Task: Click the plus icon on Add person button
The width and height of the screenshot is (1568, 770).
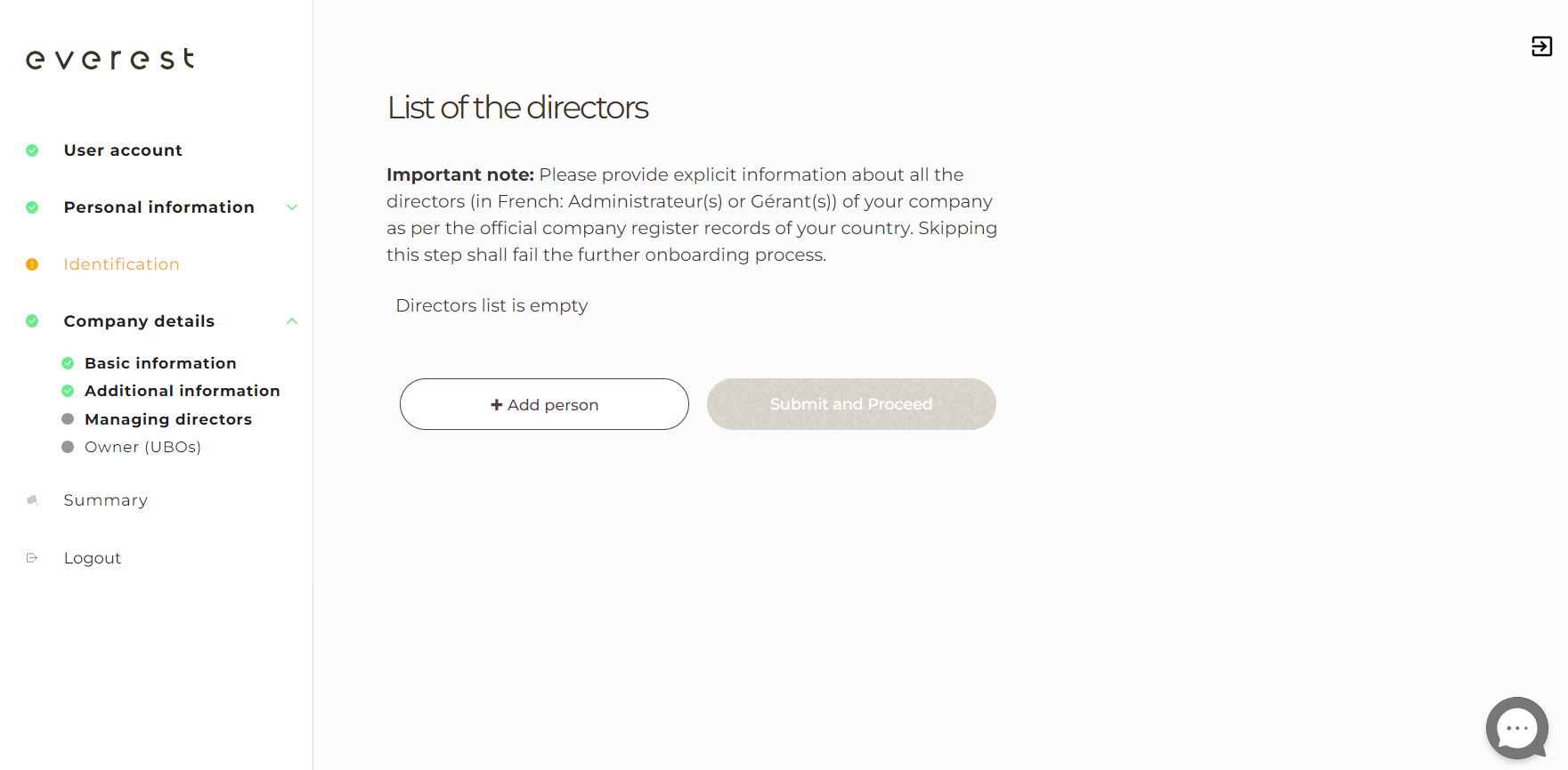Action: (x=495, y=404)
